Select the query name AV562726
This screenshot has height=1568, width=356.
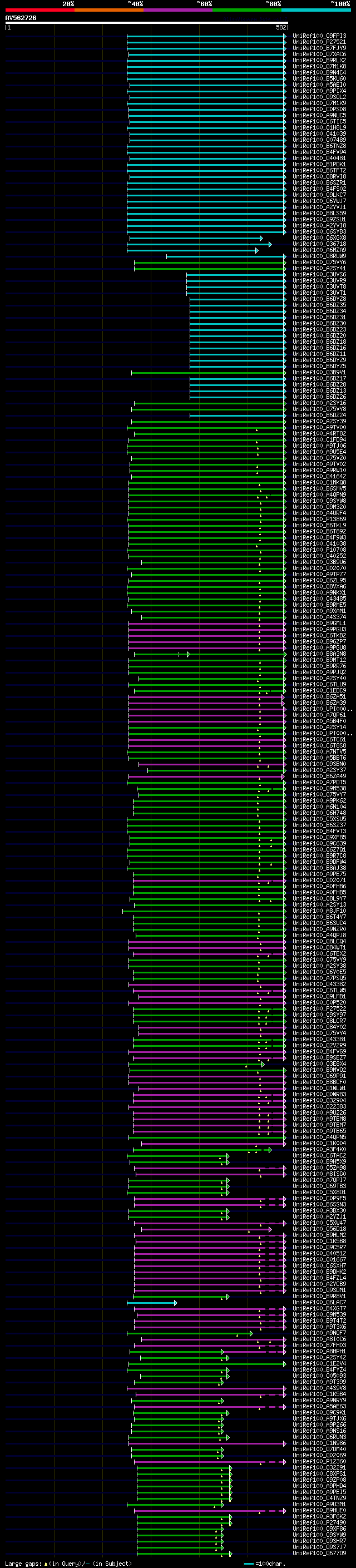[21, 18]
